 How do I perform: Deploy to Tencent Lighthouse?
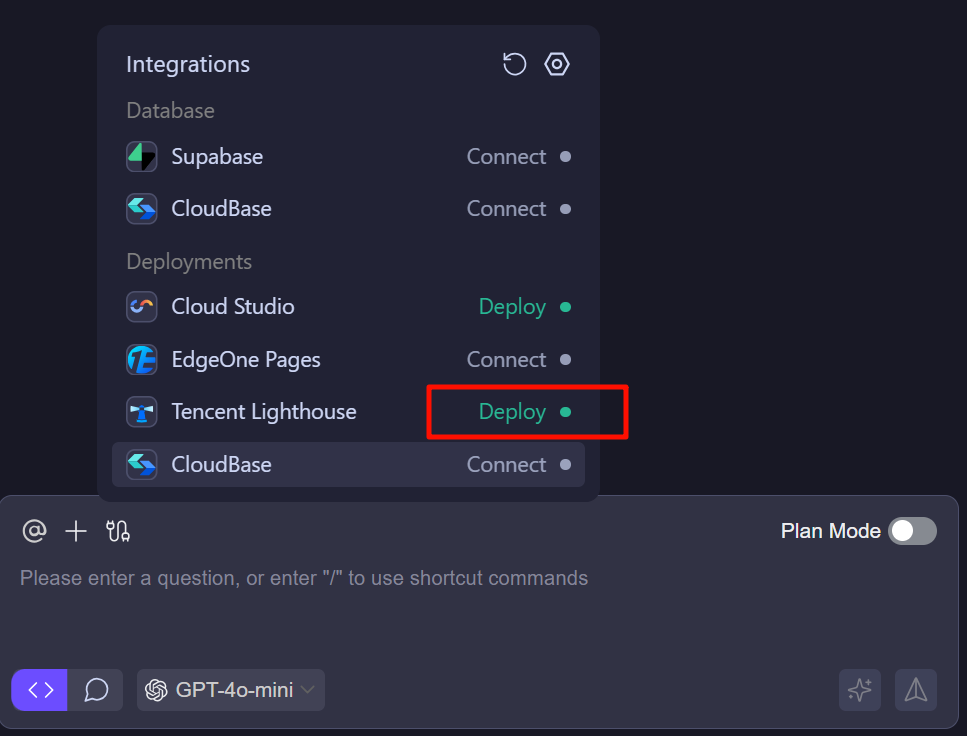click(x=512, y=412)
